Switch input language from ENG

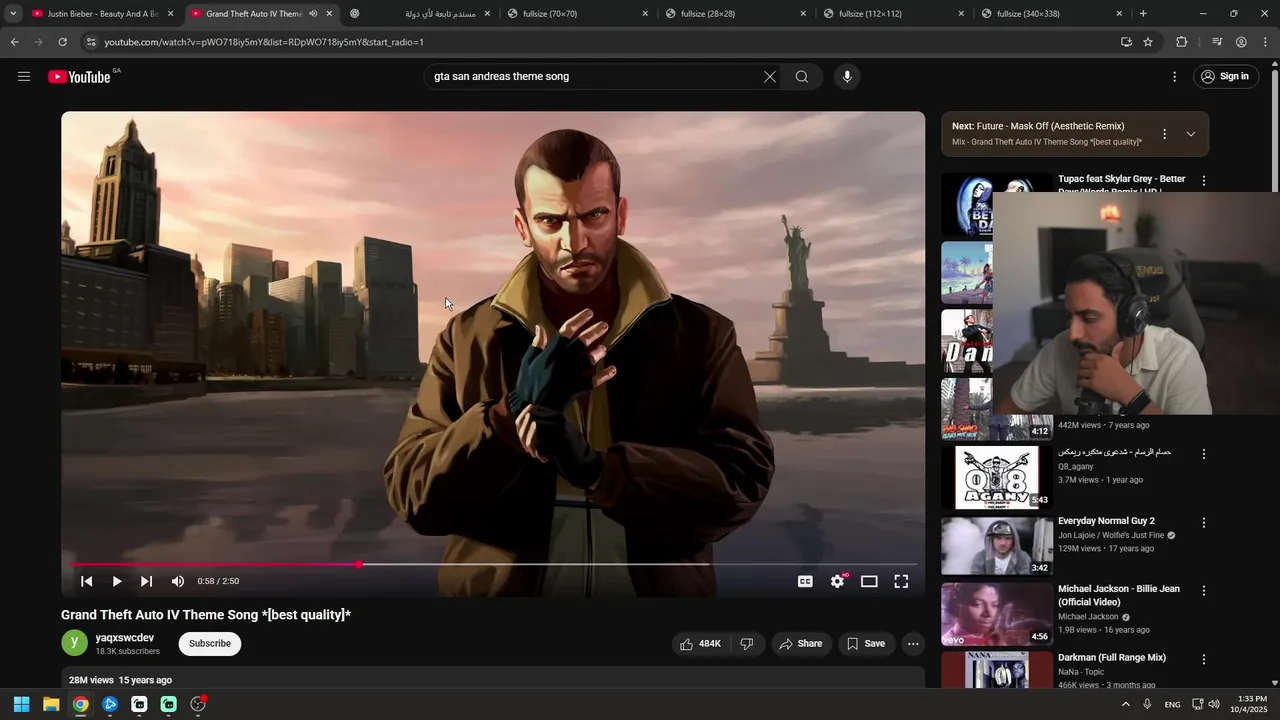[1172, 704]
